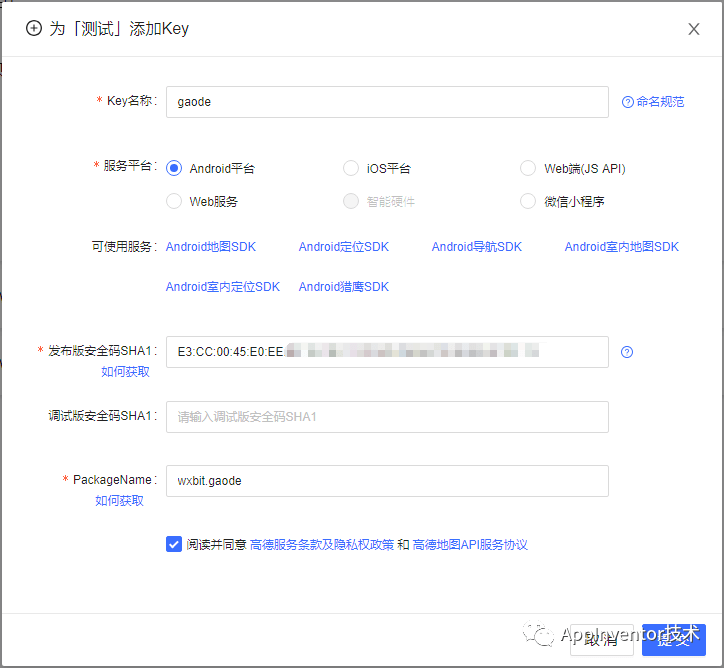Click the 取消 cancel button
The height and width of the screenshot is (668, 724).
pyautogui.click(x=602, y=640)
